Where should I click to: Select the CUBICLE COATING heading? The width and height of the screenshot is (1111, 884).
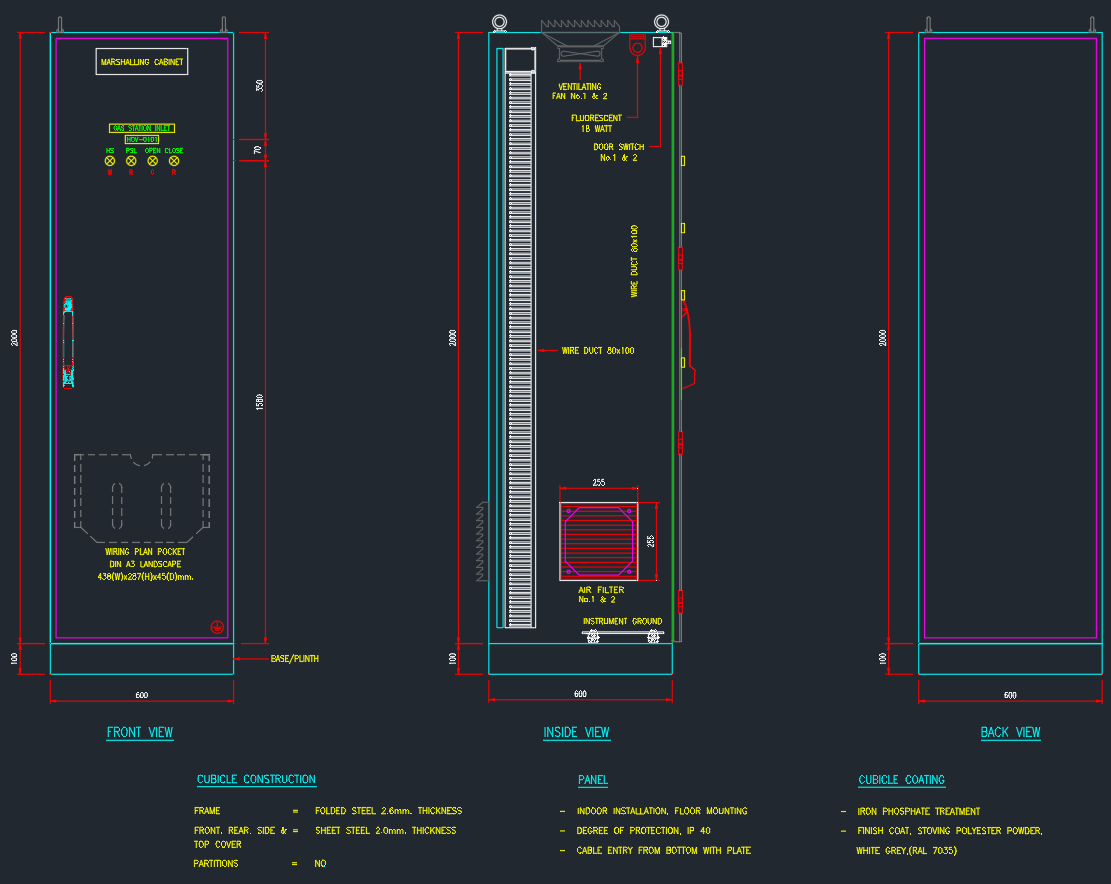click(901, 780)
